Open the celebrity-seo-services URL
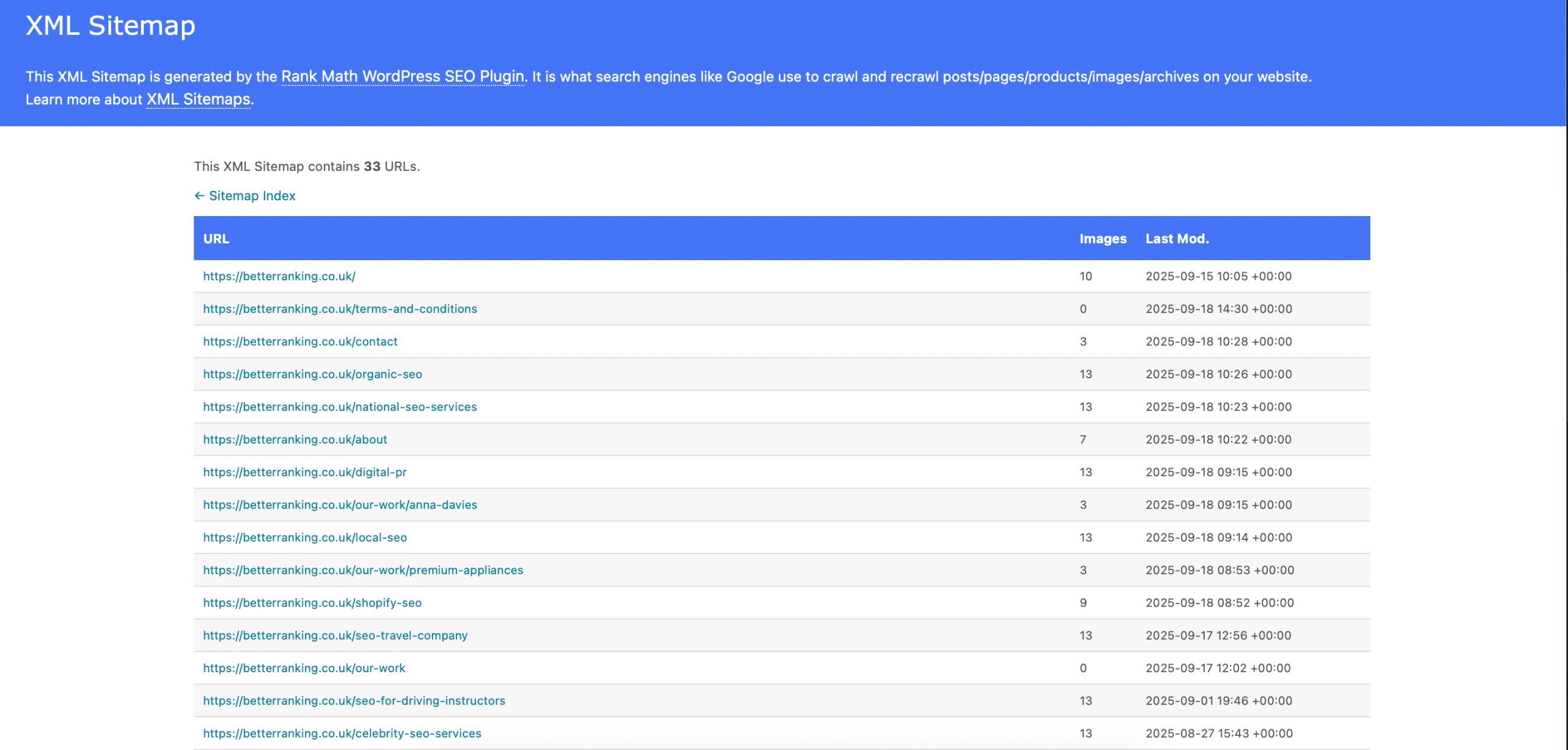 click(x=342, y=733)
